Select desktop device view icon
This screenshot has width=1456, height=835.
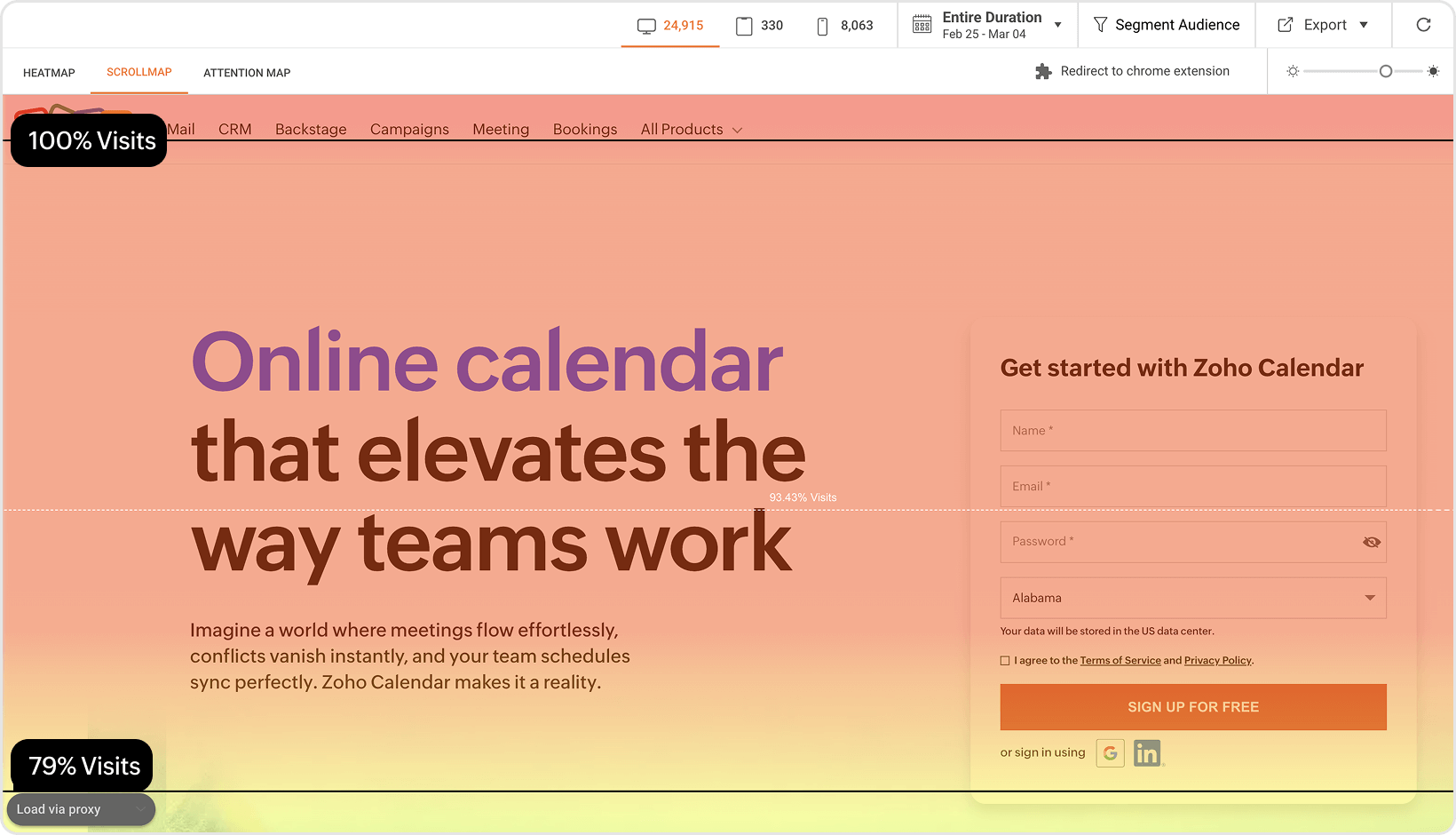pos(646,26)
